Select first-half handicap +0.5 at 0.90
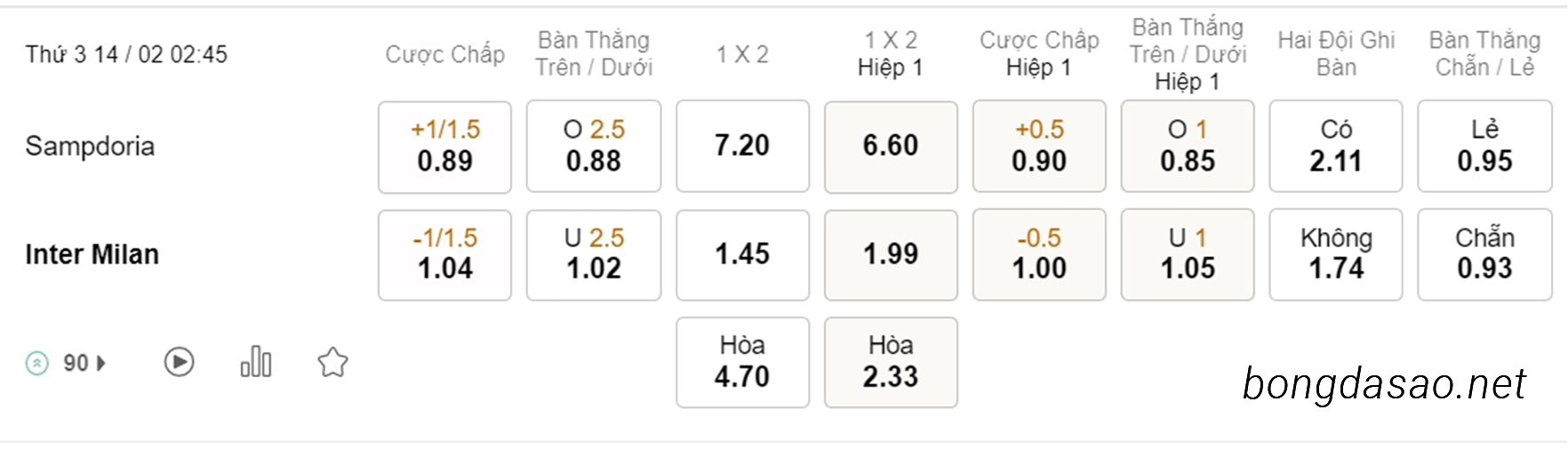 (x=1039, y=146)
